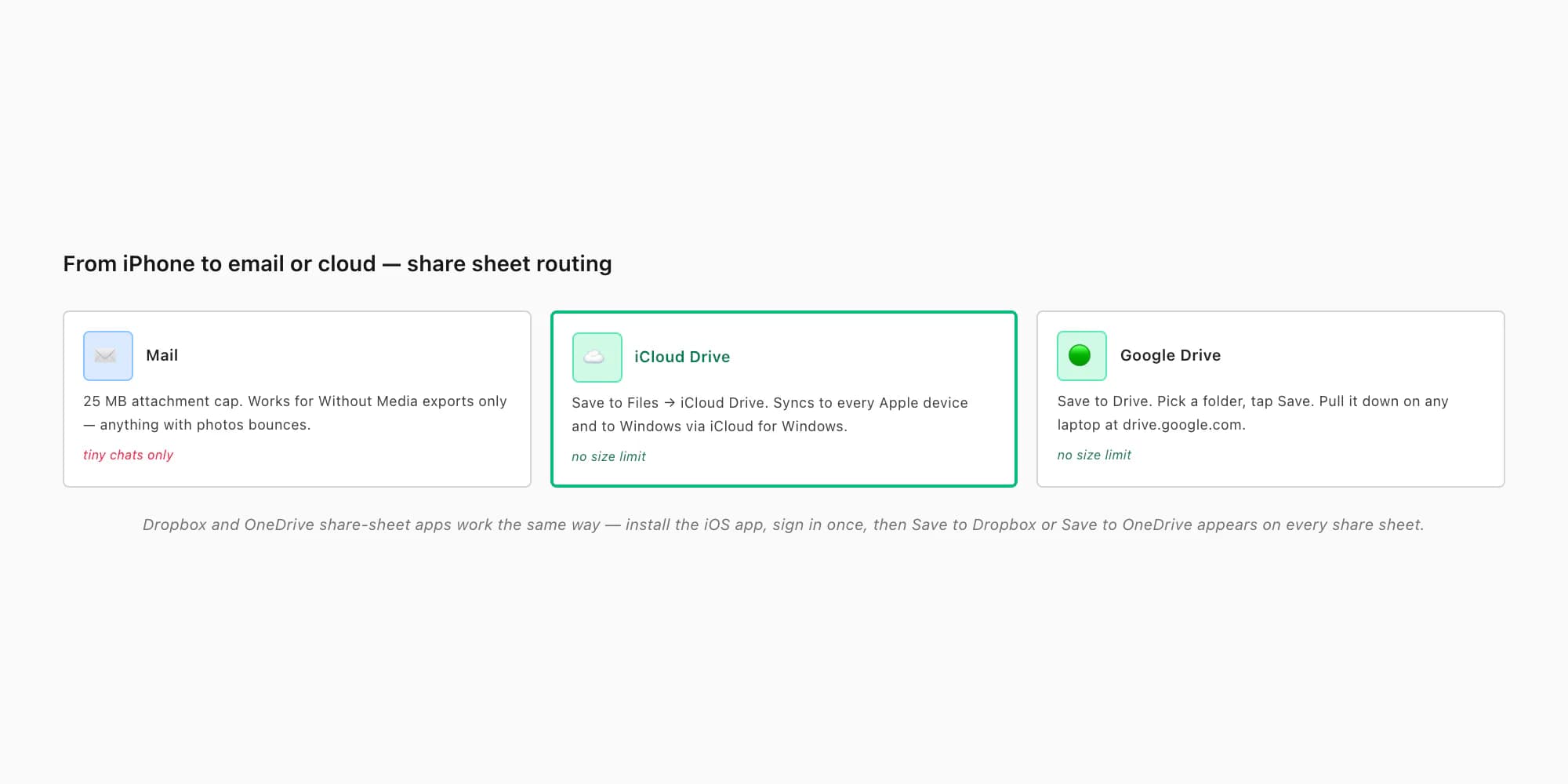Click the 'Save to Files → iCloud Drive' description

point(769,415)
